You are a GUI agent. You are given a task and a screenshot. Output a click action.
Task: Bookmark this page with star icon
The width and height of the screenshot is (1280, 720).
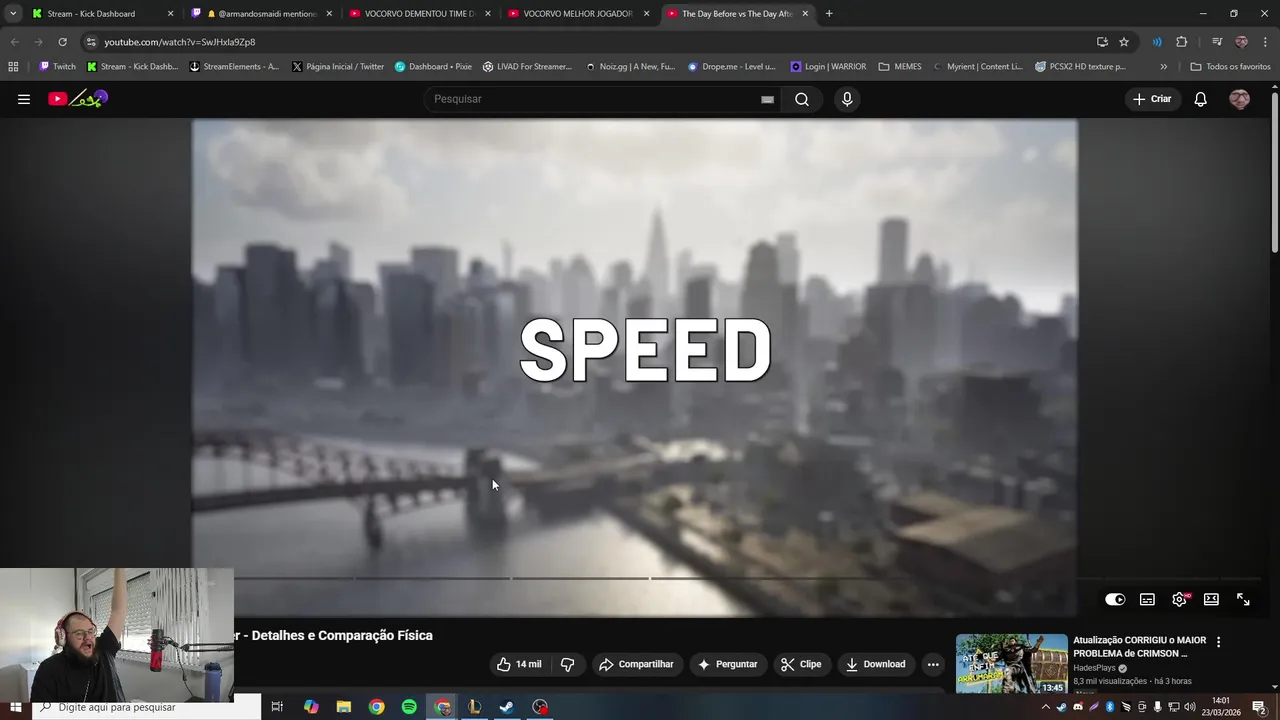click(1124, 42)
